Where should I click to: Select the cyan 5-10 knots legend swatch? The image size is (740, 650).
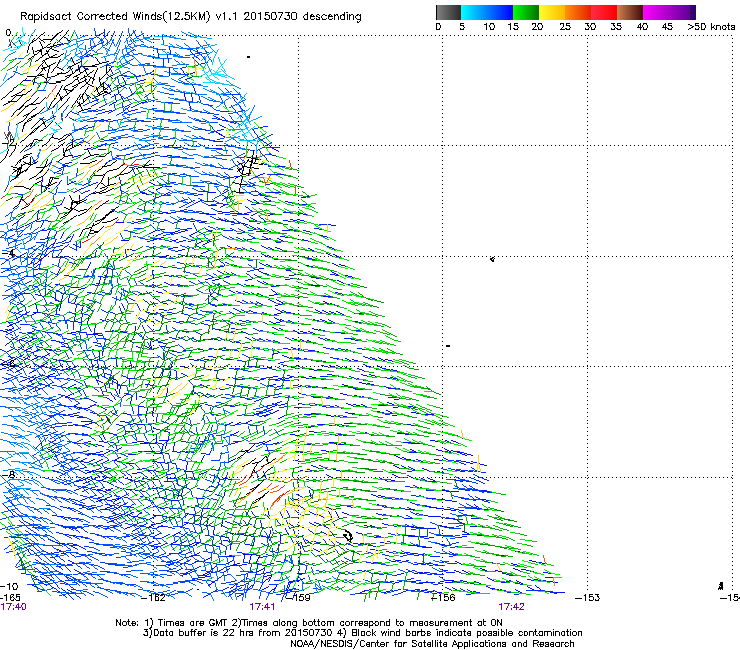(474, 12)
